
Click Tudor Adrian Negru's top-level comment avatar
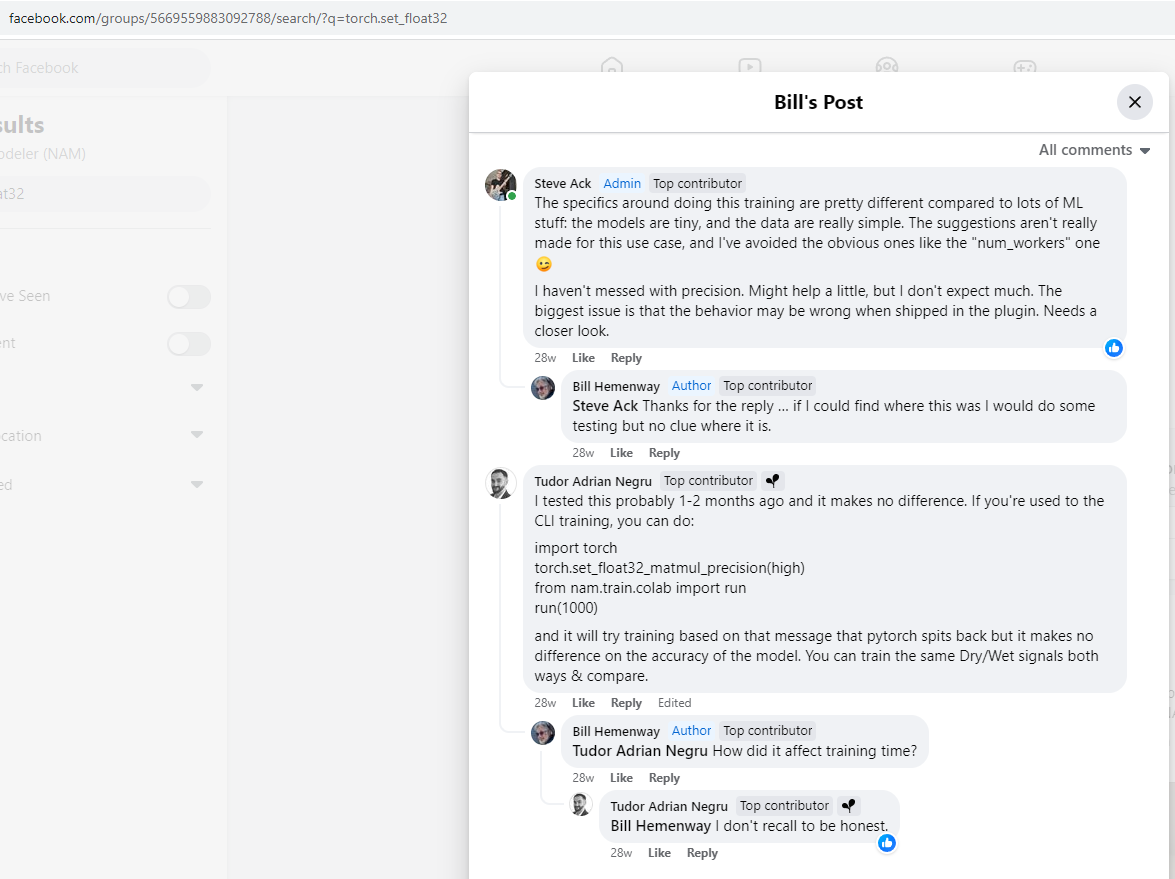pos(500,483)
